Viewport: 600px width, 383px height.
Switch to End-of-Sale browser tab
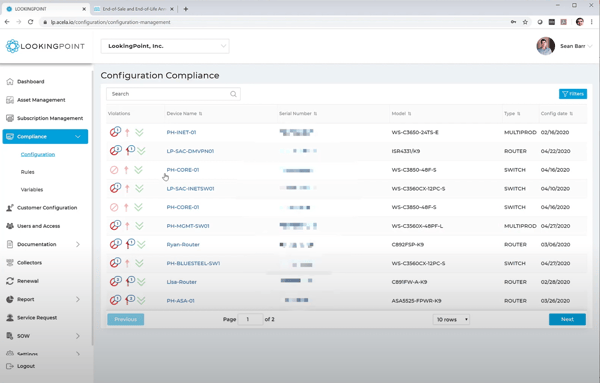click(134, 9)
